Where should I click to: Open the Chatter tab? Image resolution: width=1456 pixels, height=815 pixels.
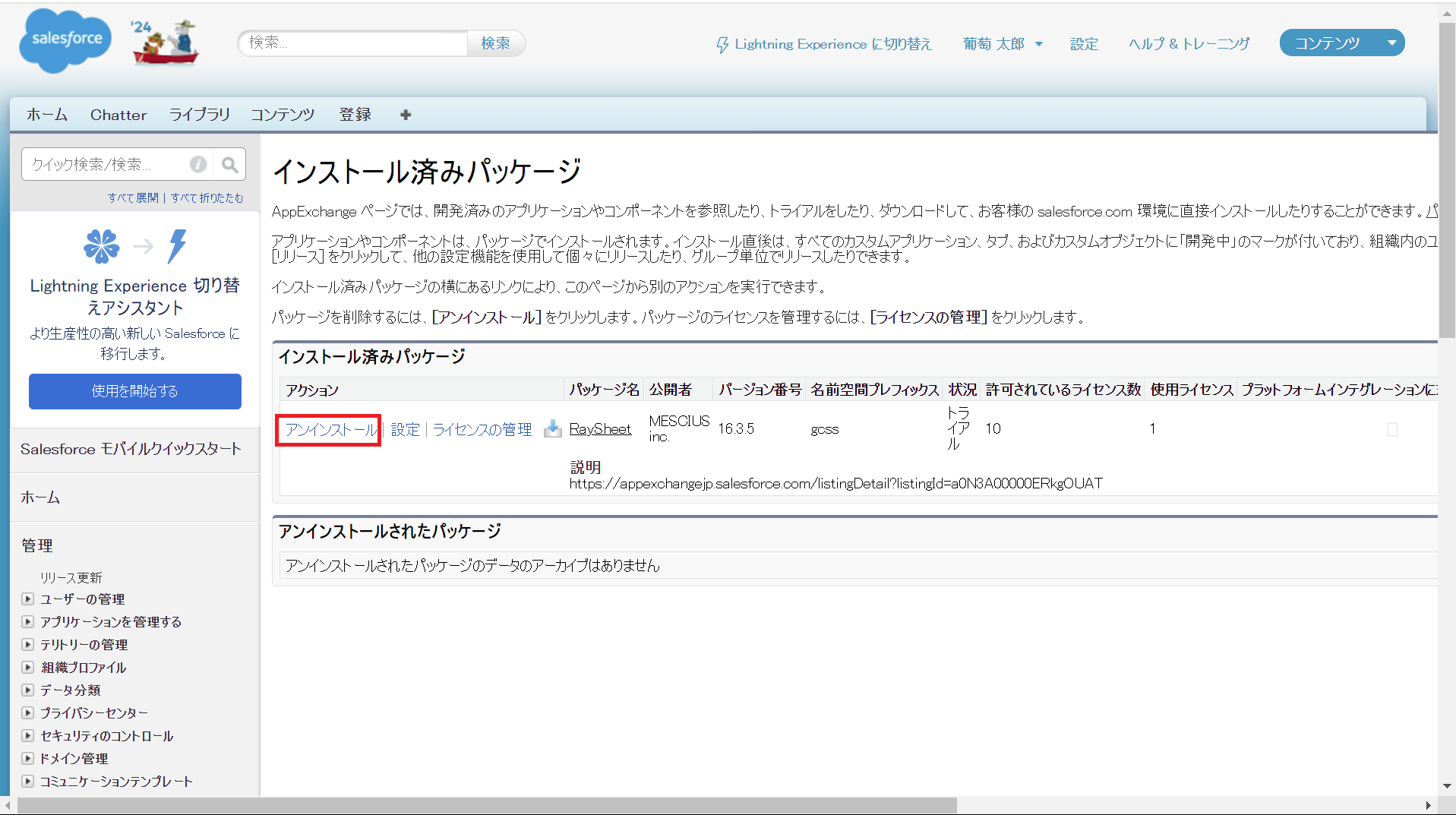pyautogui.click(x=118, y=115)
